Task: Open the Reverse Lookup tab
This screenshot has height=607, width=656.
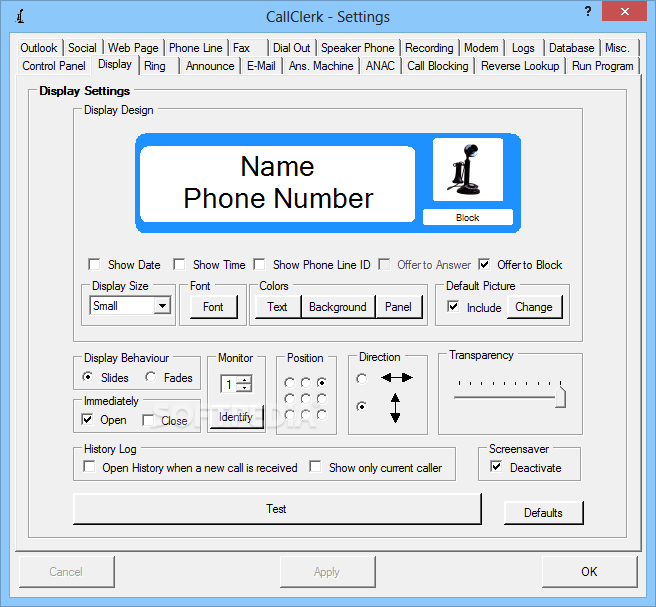Action: (520, 66)
